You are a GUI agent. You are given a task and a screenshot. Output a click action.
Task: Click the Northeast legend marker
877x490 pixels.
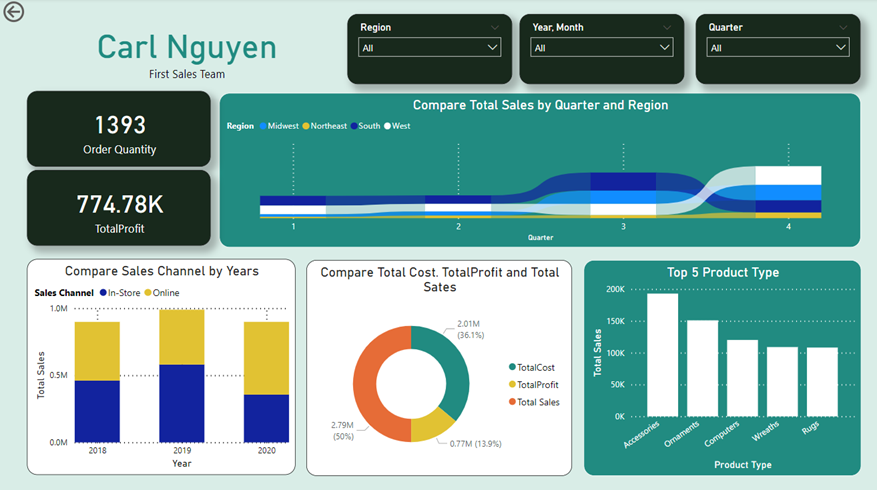pos(306,126)
